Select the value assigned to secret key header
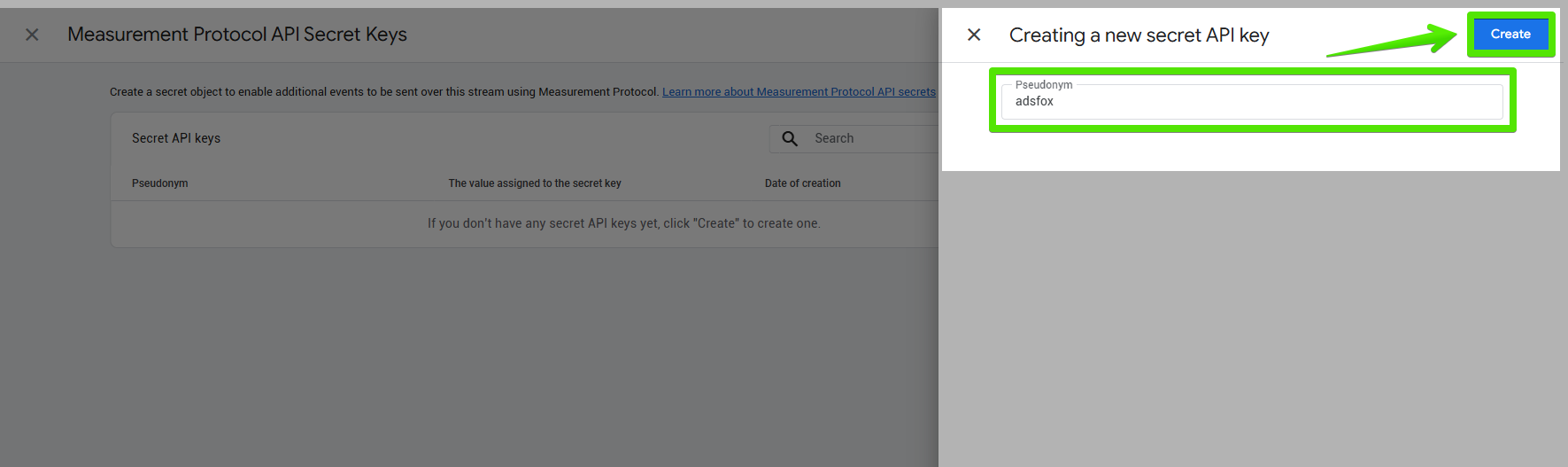1568x467 pixels. (x=535, y=183)
